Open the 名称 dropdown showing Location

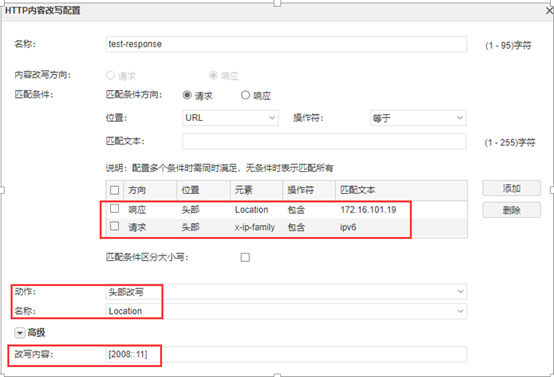(286, 311)
